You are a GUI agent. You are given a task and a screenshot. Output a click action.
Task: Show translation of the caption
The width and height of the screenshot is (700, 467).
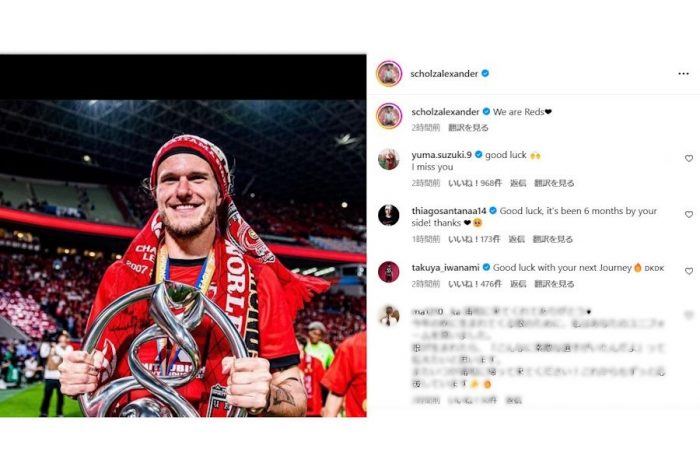(x=468, y=128)
